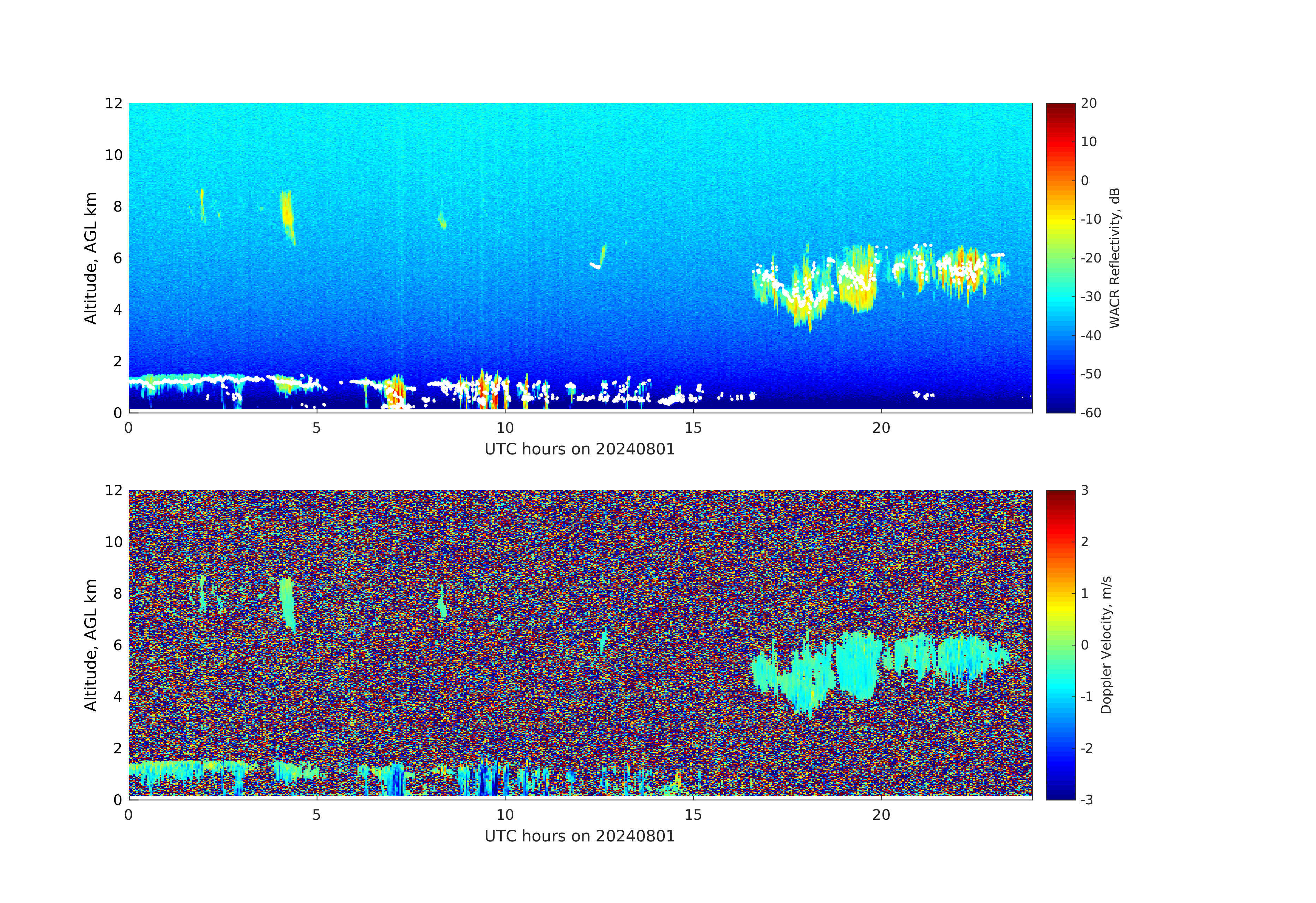Screen dimensions: 1316x903
Task: Click the velocity cloud blob near 19.5 UTC
Action: (x=859, y=665)
